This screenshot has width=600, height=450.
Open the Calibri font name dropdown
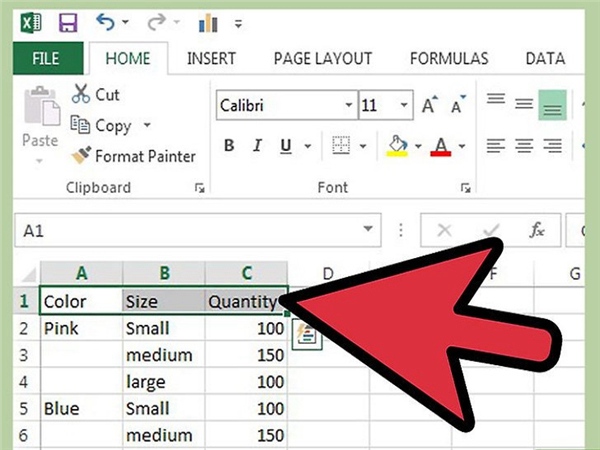tap(348, 105)
